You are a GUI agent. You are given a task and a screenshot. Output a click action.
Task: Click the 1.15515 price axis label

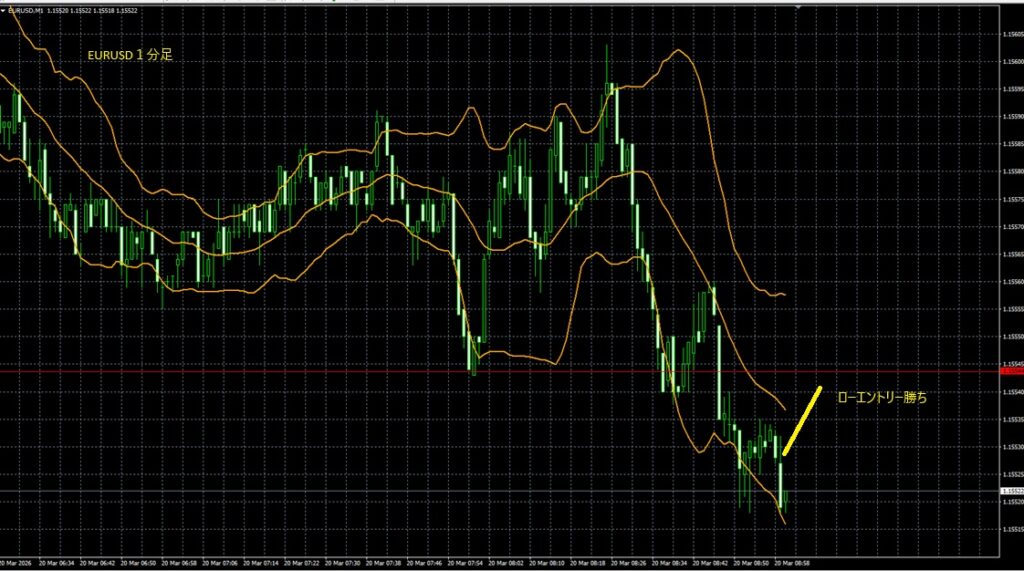click(1010, 529)
